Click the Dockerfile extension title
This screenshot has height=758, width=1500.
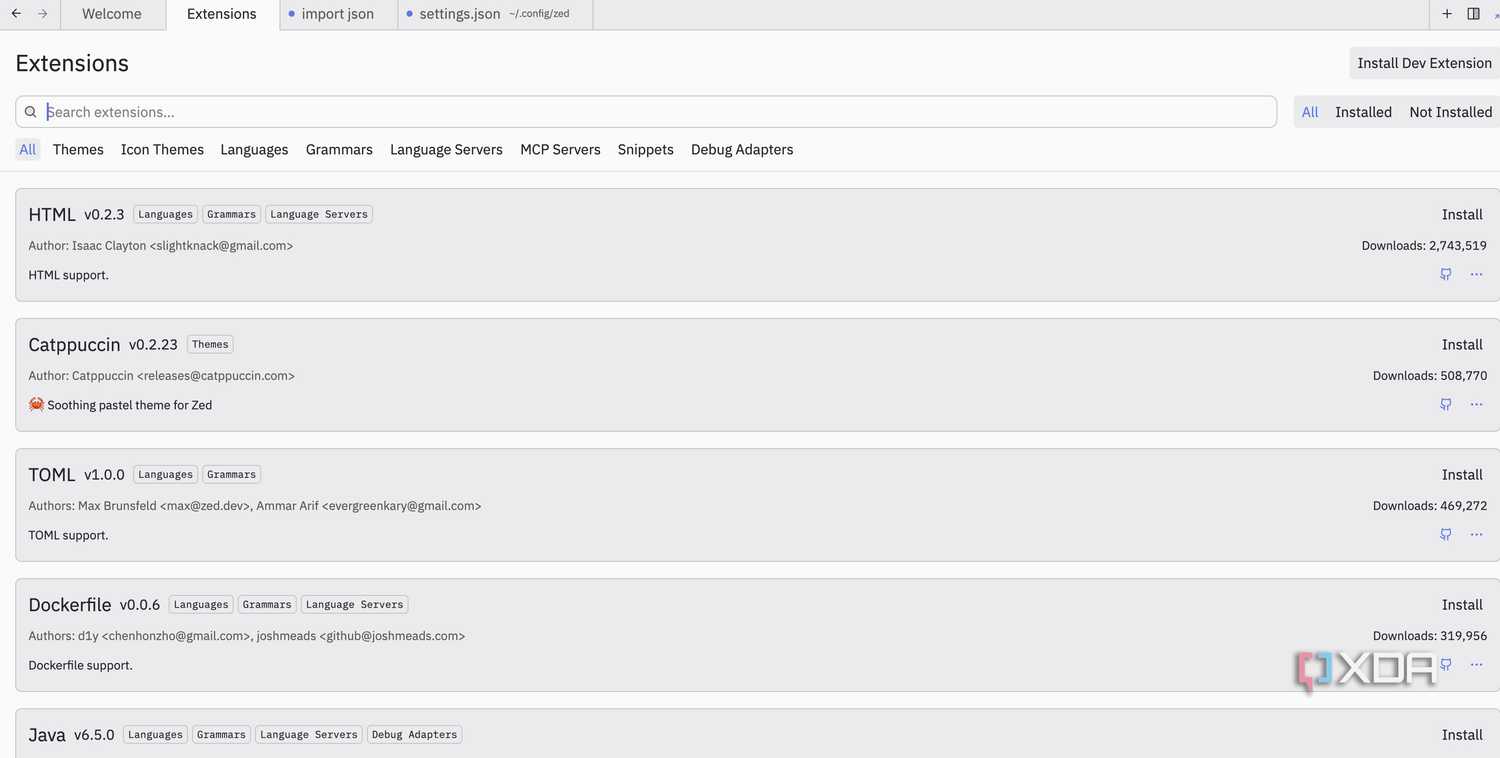[70, 604]
